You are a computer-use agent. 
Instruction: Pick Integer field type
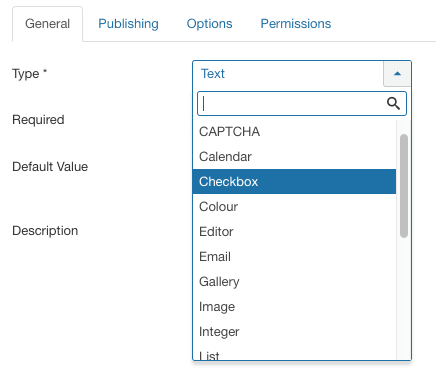click(294, 332)
